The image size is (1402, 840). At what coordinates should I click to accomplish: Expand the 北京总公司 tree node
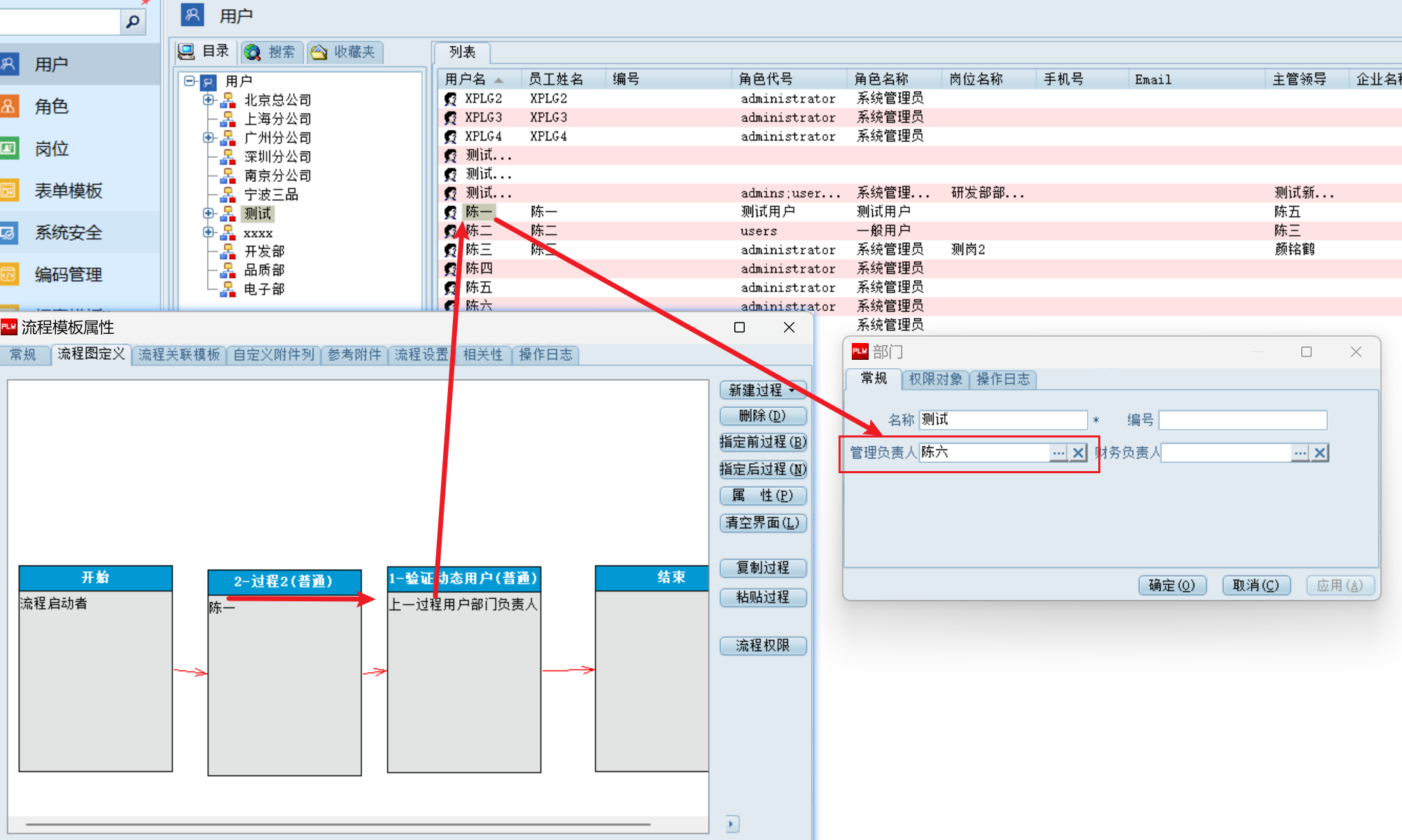pyautogui.click(x=209, y=99)
